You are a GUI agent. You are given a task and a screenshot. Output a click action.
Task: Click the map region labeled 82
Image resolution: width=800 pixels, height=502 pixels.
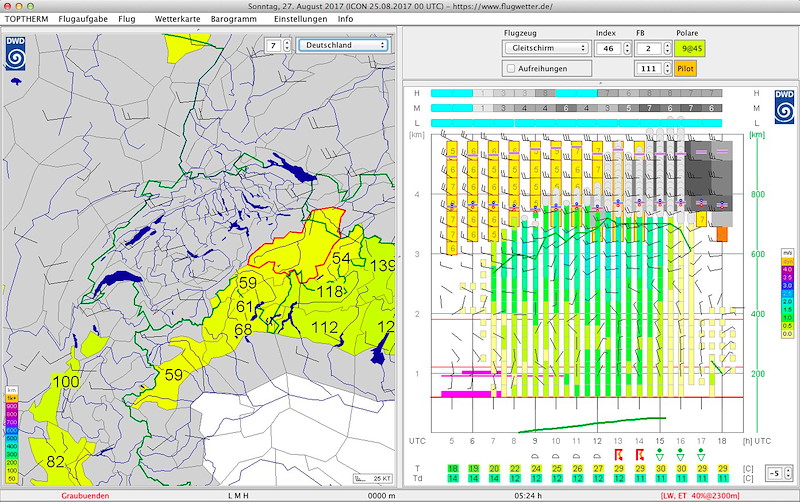coord(55,462)
